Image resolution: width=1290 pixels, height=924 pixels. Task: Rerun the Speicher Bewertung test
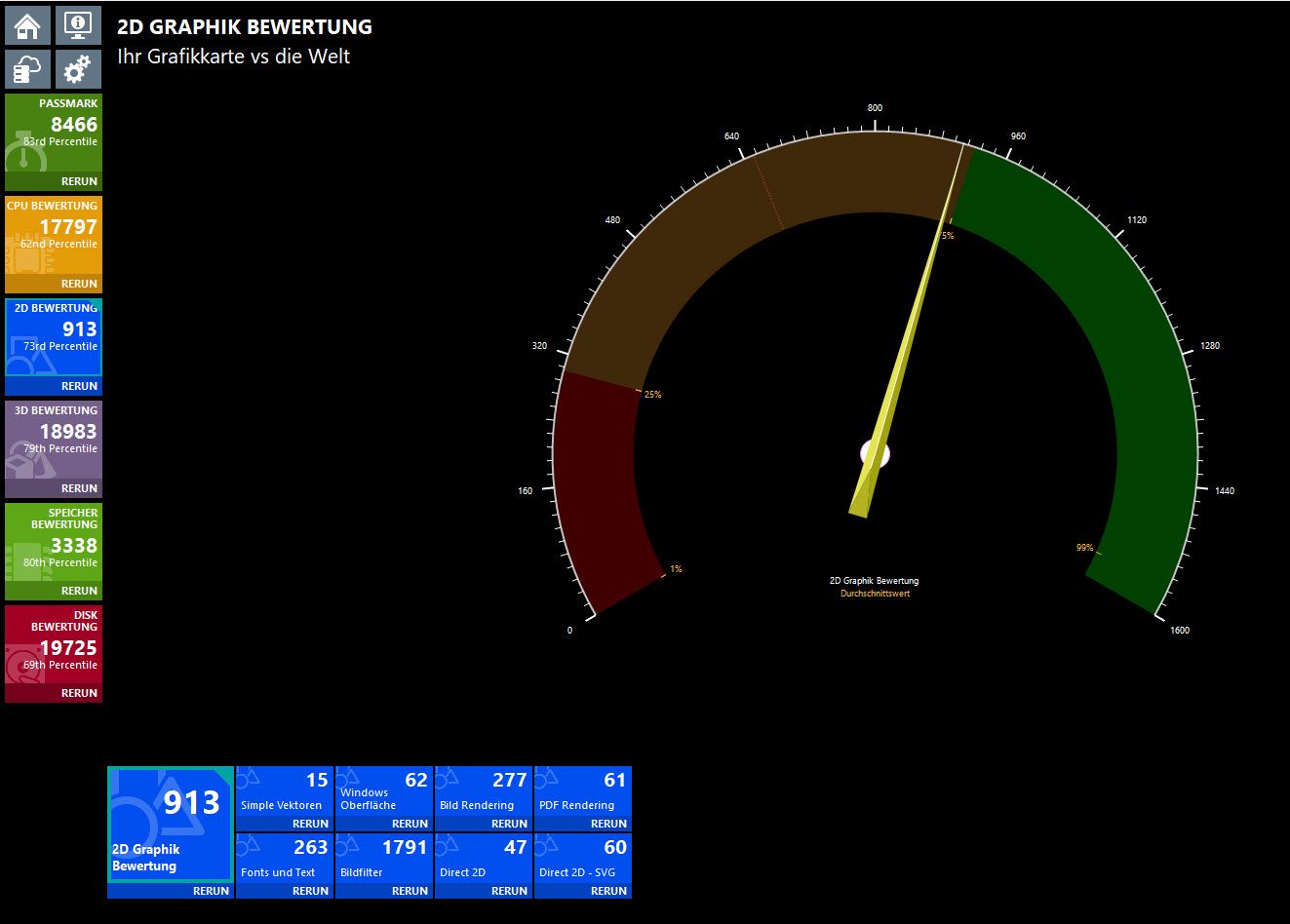79,591
